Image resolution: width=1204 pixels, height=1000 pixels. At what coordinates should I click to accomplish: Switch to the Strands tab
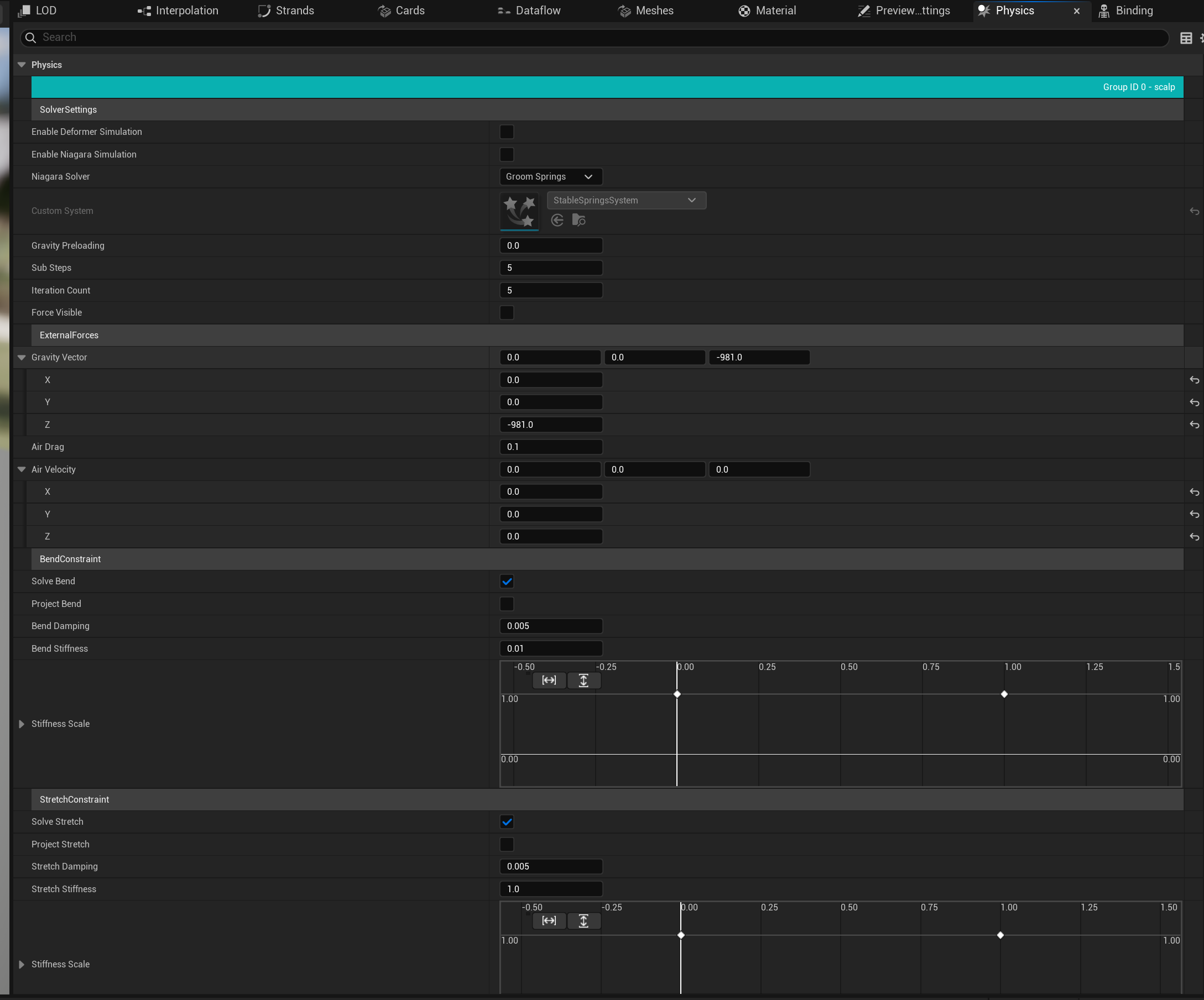(286, 11)
